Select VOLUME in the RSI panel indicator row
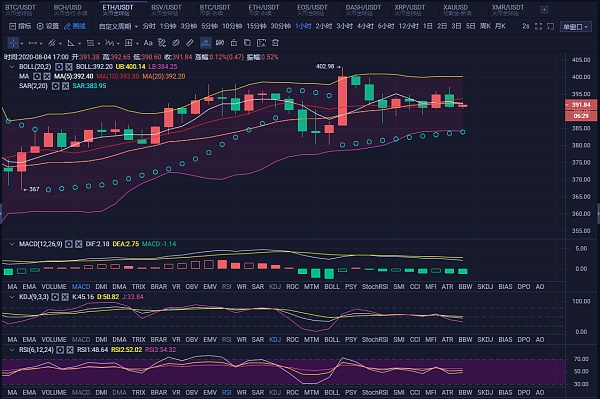The width and height of the screenshot is (600, 399). (x=54, y=392)
